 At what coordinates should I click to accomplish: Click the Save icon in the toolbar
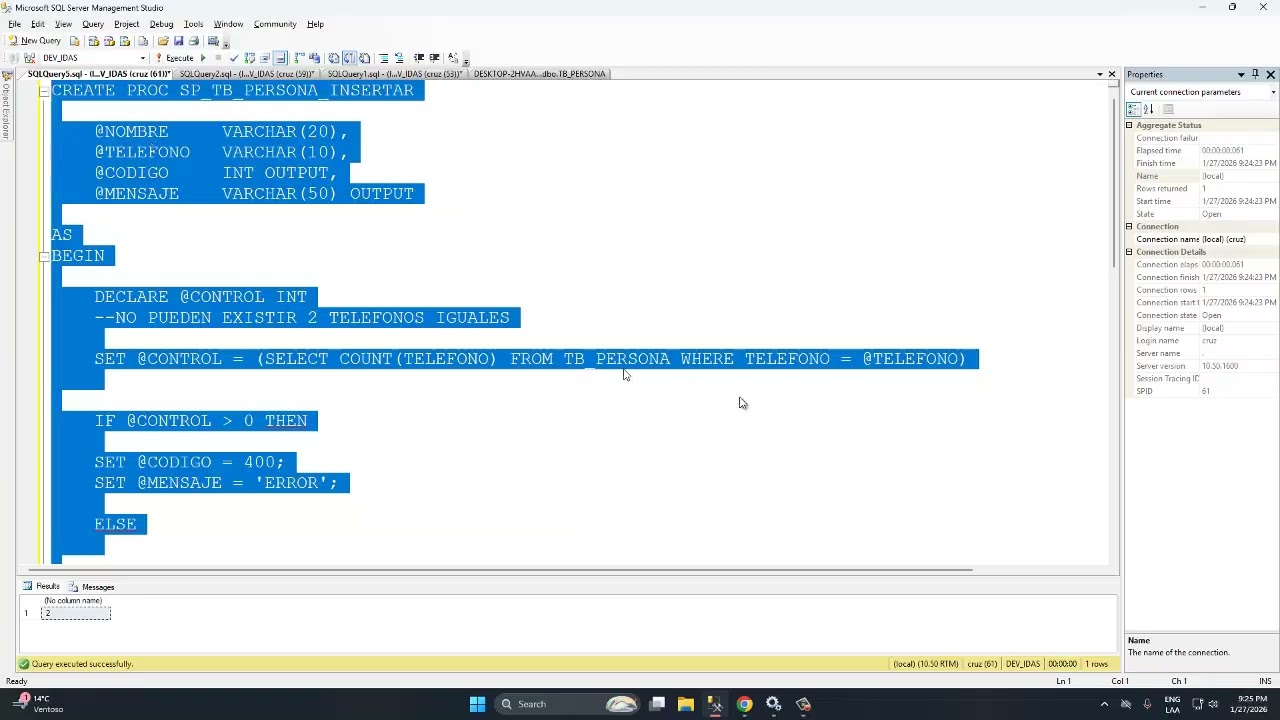click(x=178, y=41)
